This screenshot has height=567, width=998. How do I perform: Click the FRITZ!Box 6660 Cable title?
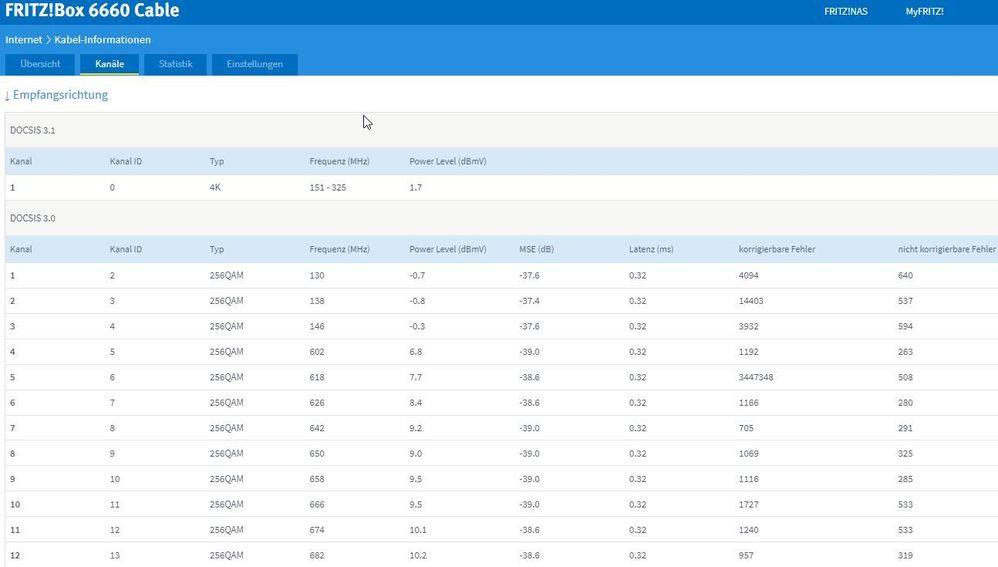[92, 12]
